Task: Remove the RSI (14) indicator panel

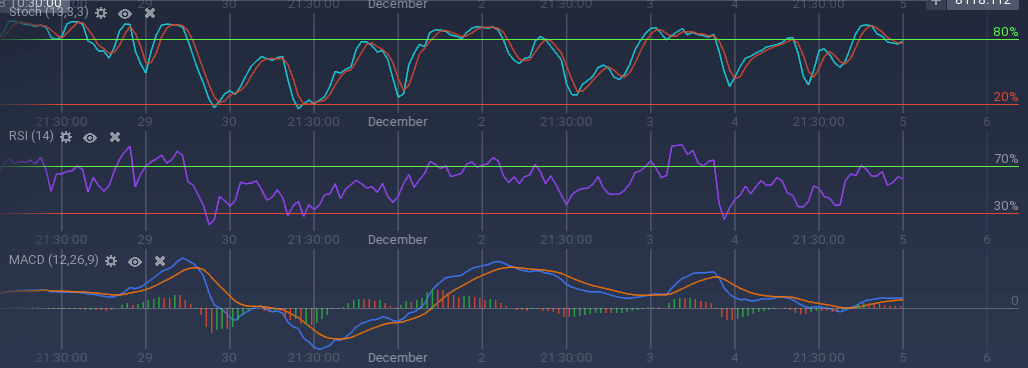Action: point(115,136)
